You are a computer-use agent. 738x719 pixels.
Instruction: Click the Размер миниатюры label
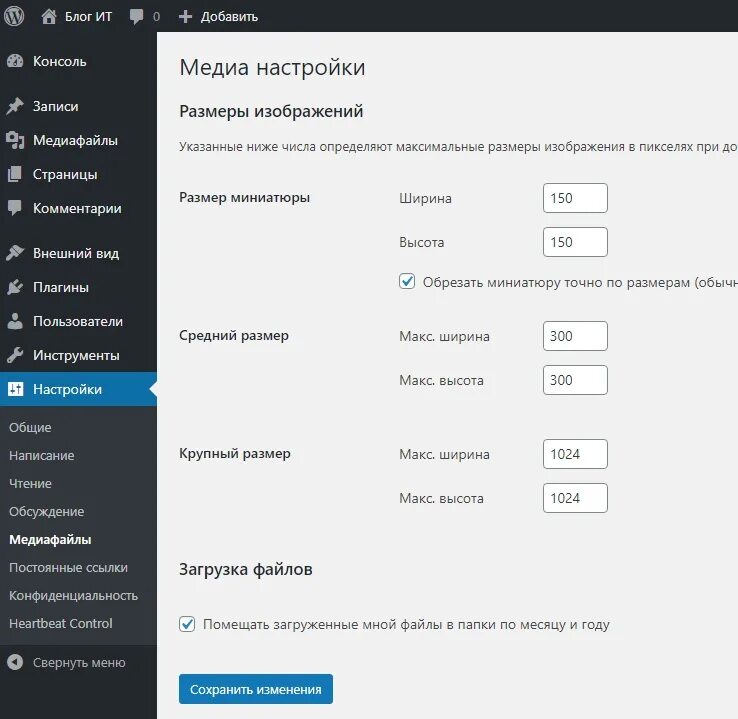[244, 197]
